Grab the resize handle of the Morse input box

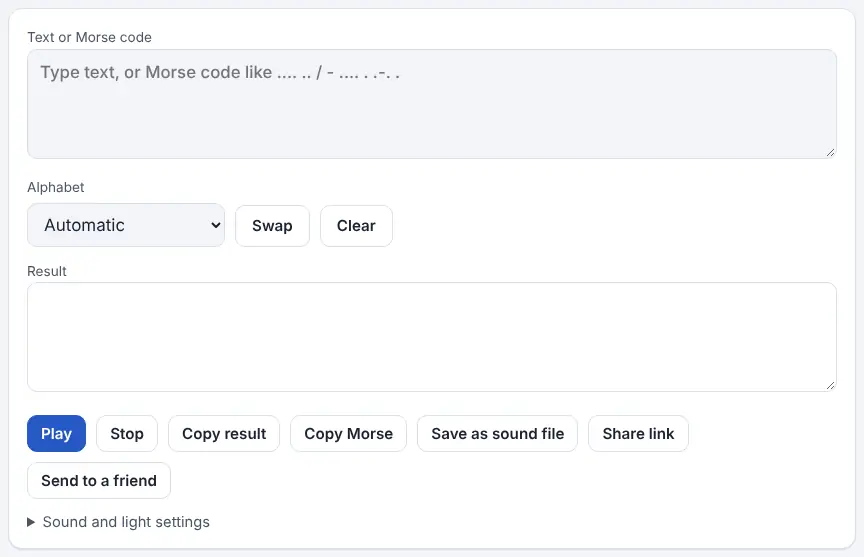pyautogui.click(x=830, y=153)
